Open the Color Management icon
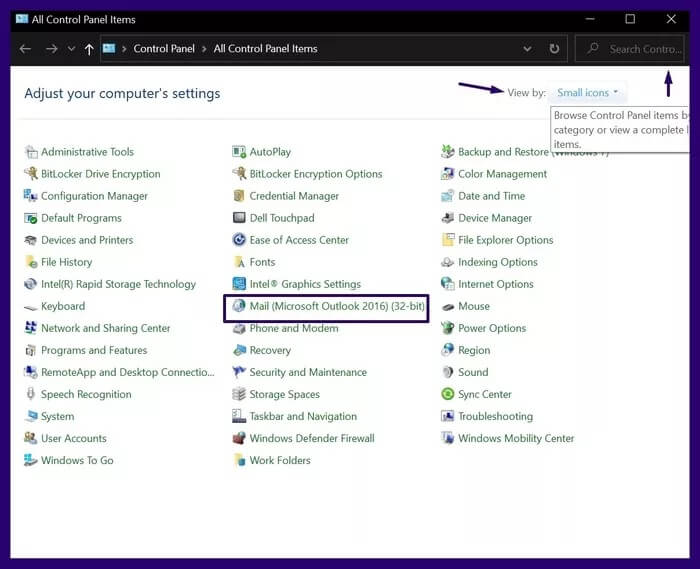The height and width of the screenshot is (569, 700). (448, 174)
